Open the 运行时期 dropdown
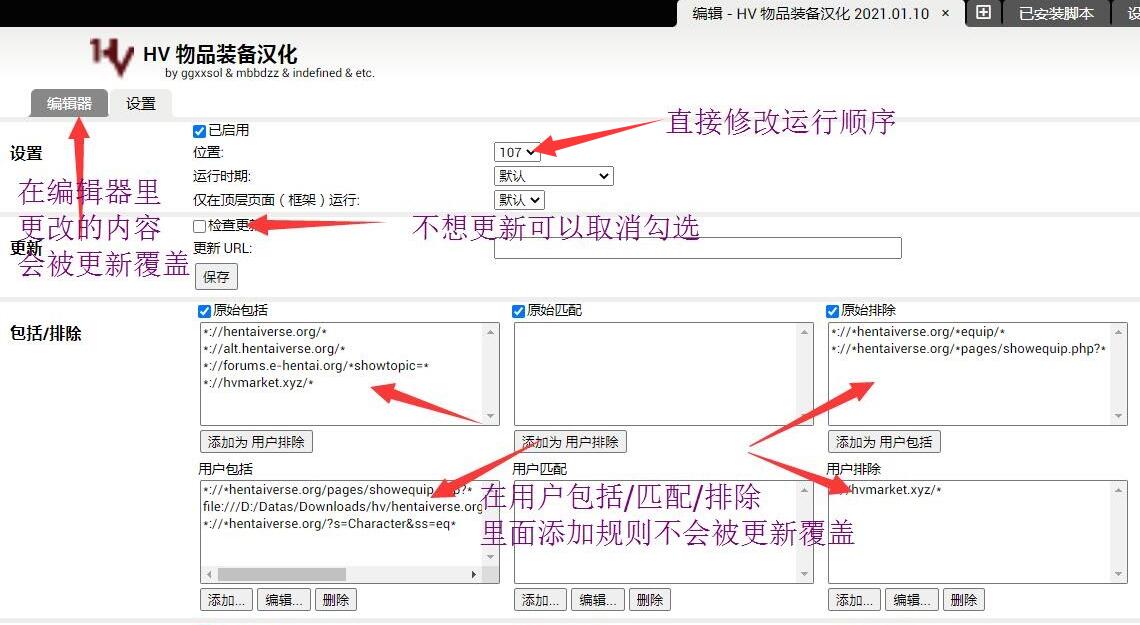 coord(553,176)
